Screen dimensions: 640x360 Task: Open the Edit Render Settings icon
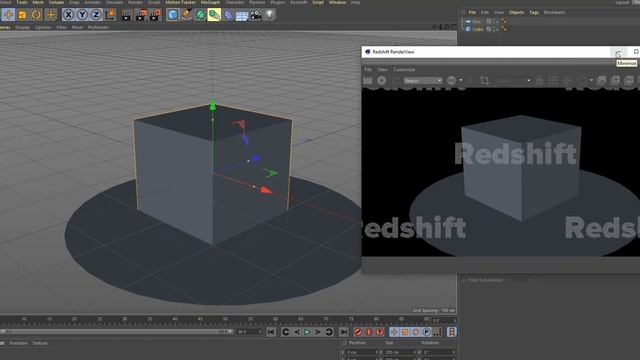(x=155, y=15)
